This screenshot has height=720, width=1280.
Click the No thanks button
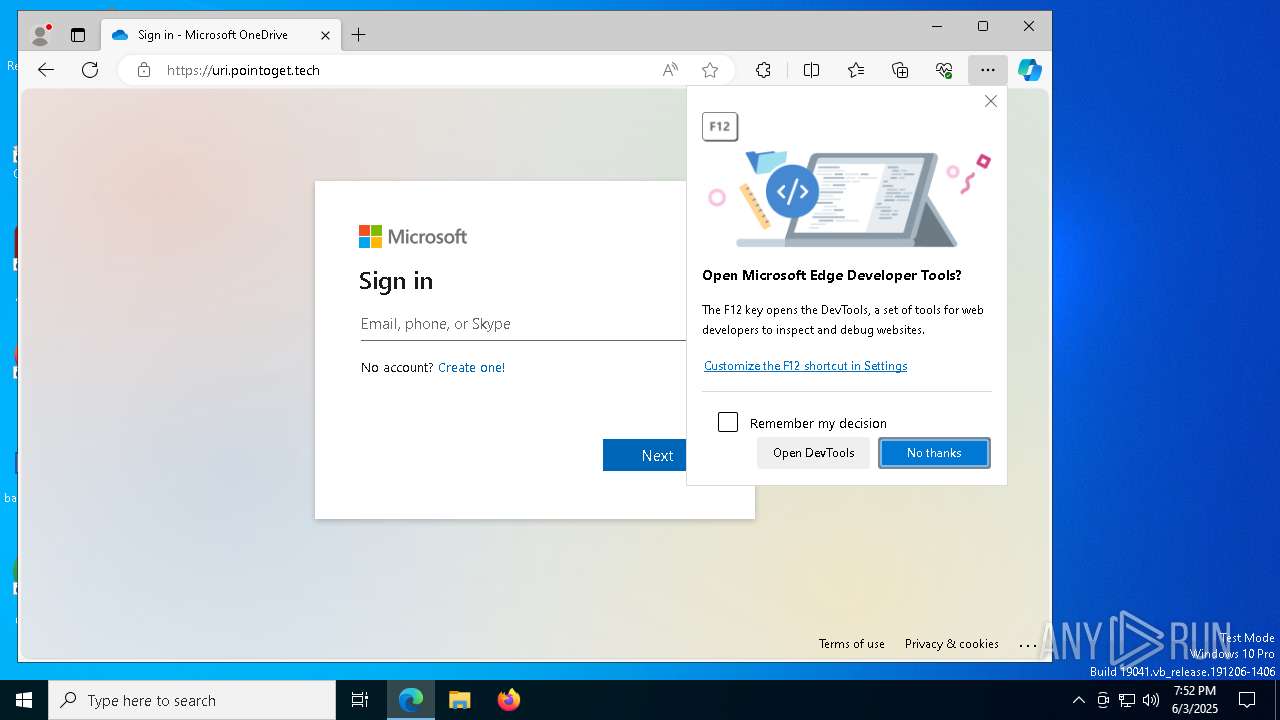(934, 453)
